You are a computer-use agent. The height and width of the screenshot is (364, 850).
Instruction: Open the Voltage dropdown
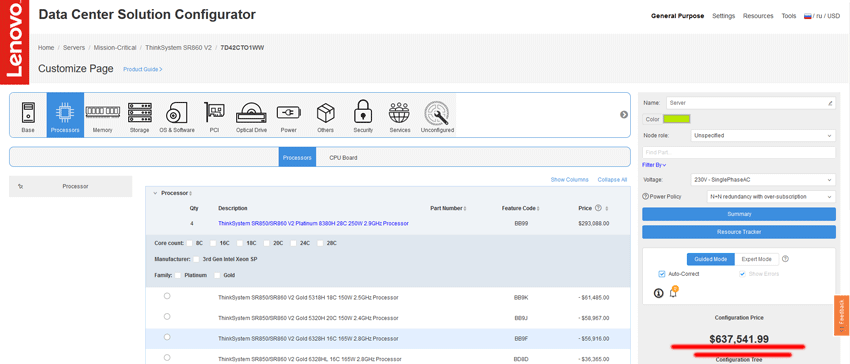coord(763,180)
